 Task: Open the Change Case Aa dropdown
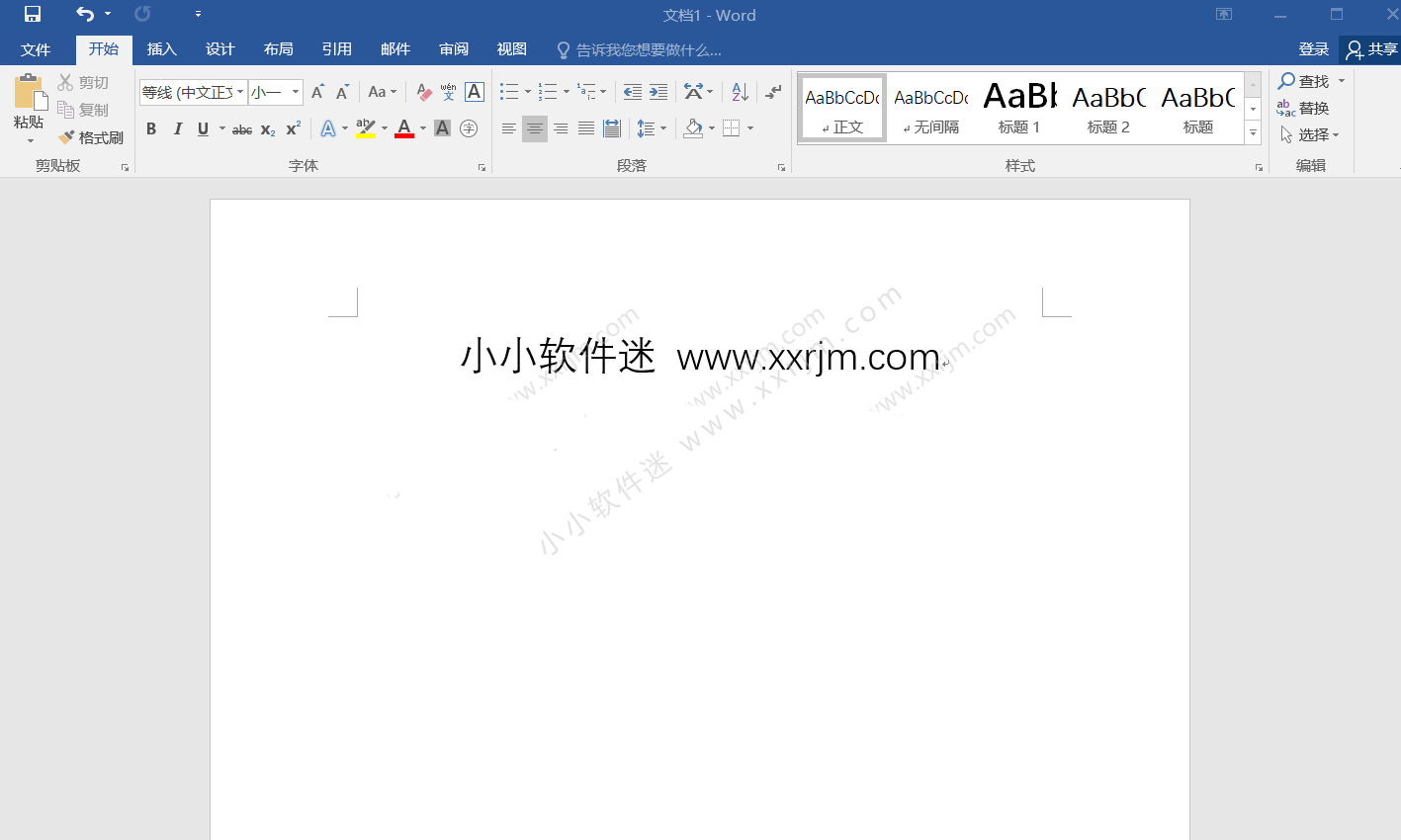point(382,92)
